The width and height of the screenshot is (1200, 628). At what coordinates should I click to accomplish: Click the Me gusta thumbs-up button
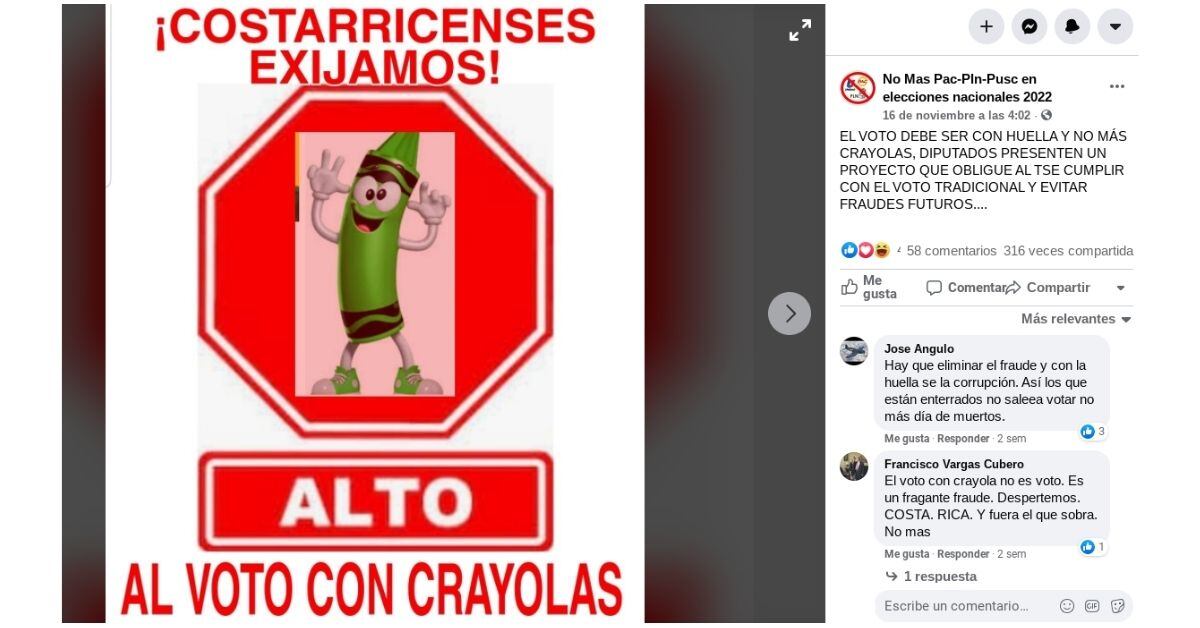871,288
